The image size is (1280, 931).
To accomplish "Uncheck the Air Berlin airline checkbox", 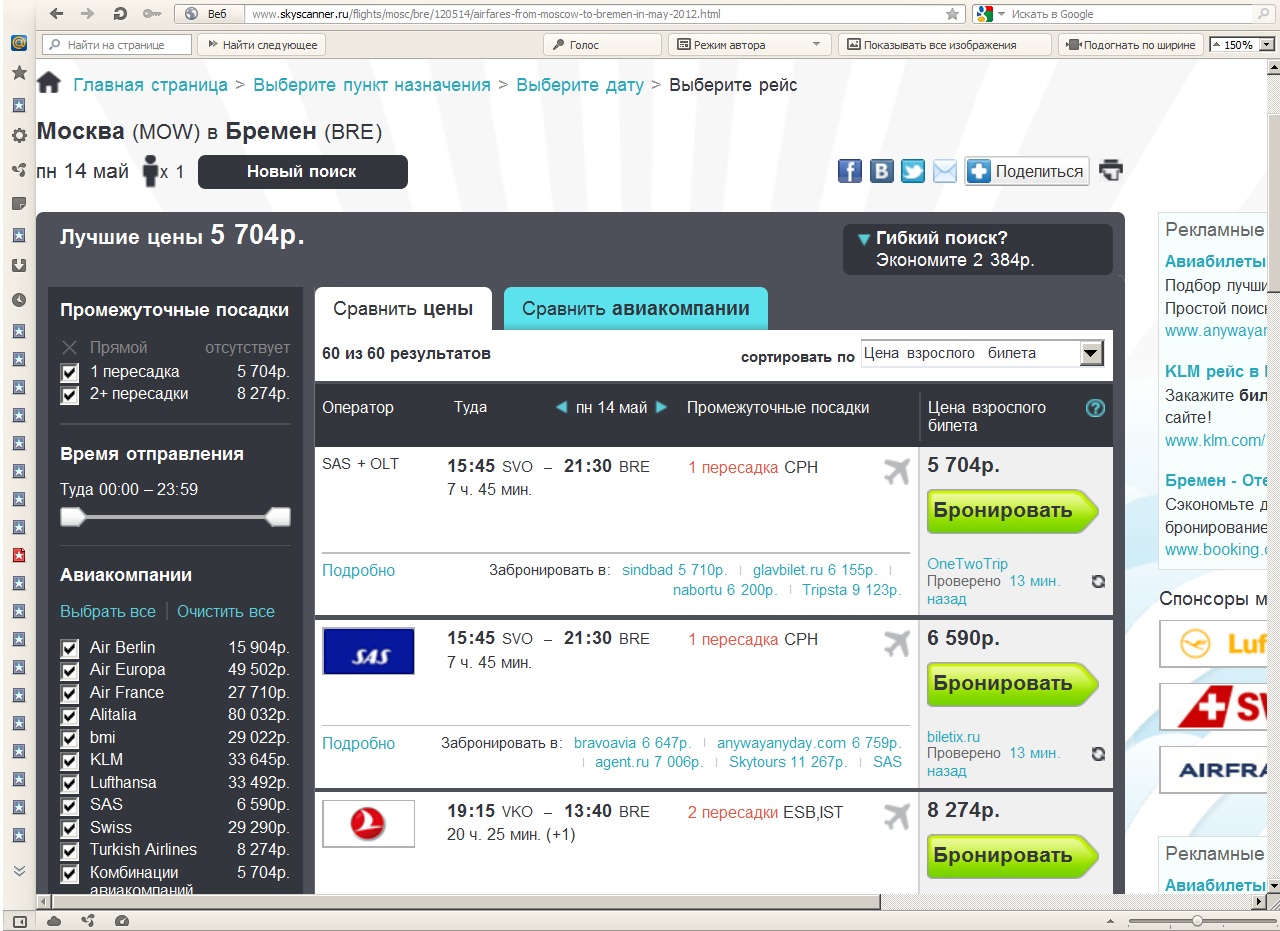I will pos(69,648).
